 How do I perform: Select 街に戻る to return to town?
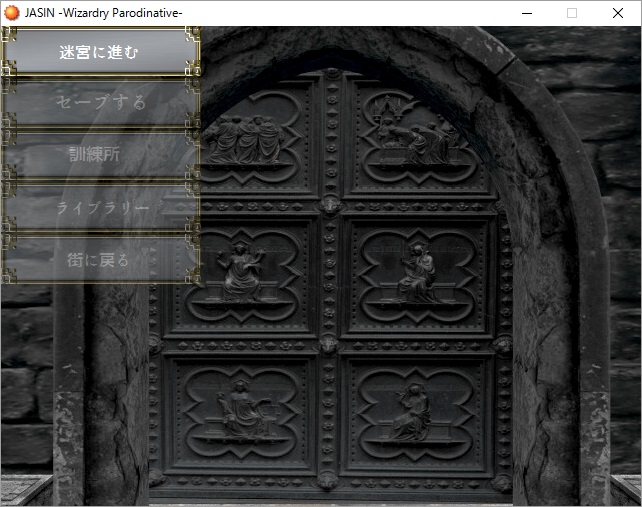99,259
